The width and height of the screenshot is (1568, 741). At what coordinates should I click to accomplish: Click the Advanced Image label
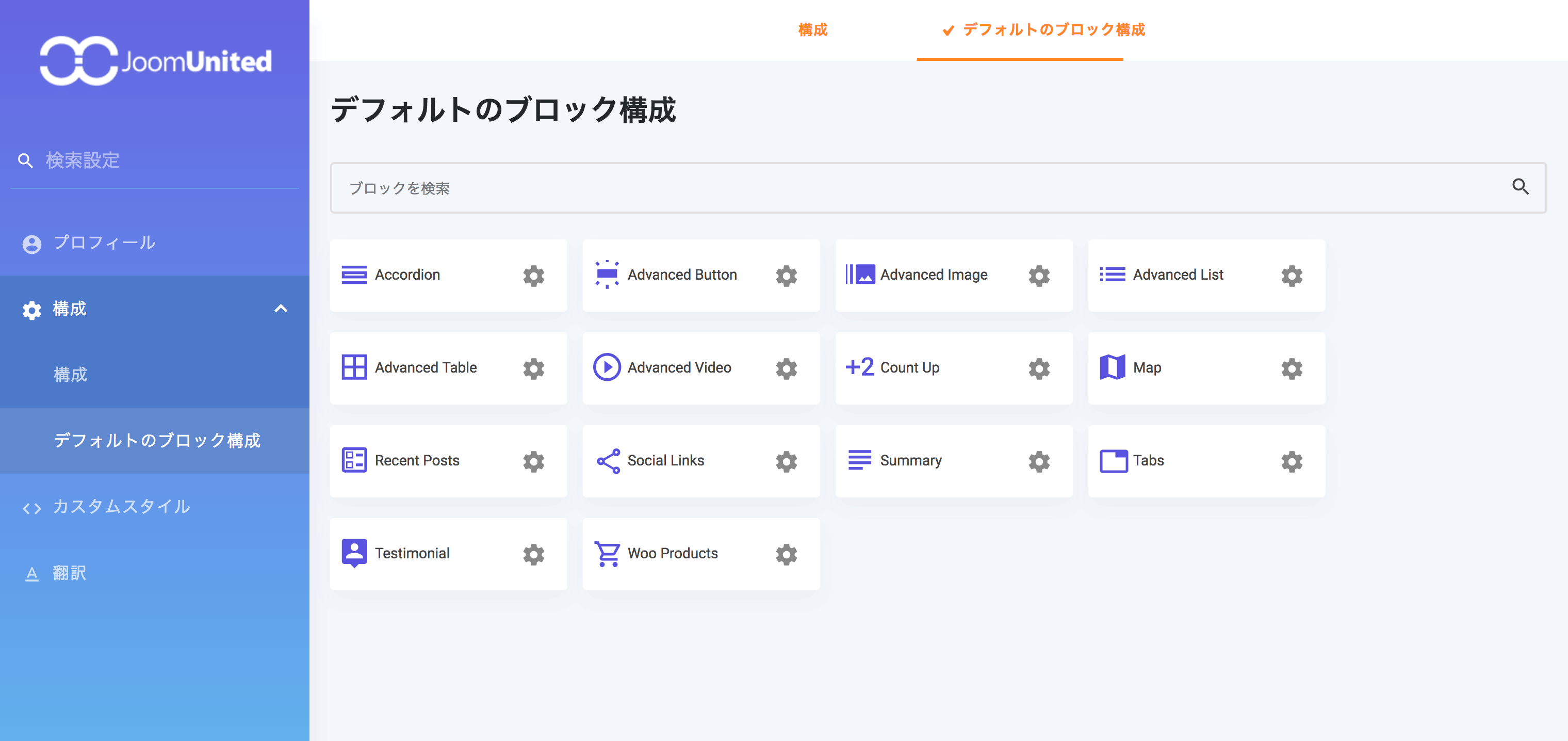[934, 275]
